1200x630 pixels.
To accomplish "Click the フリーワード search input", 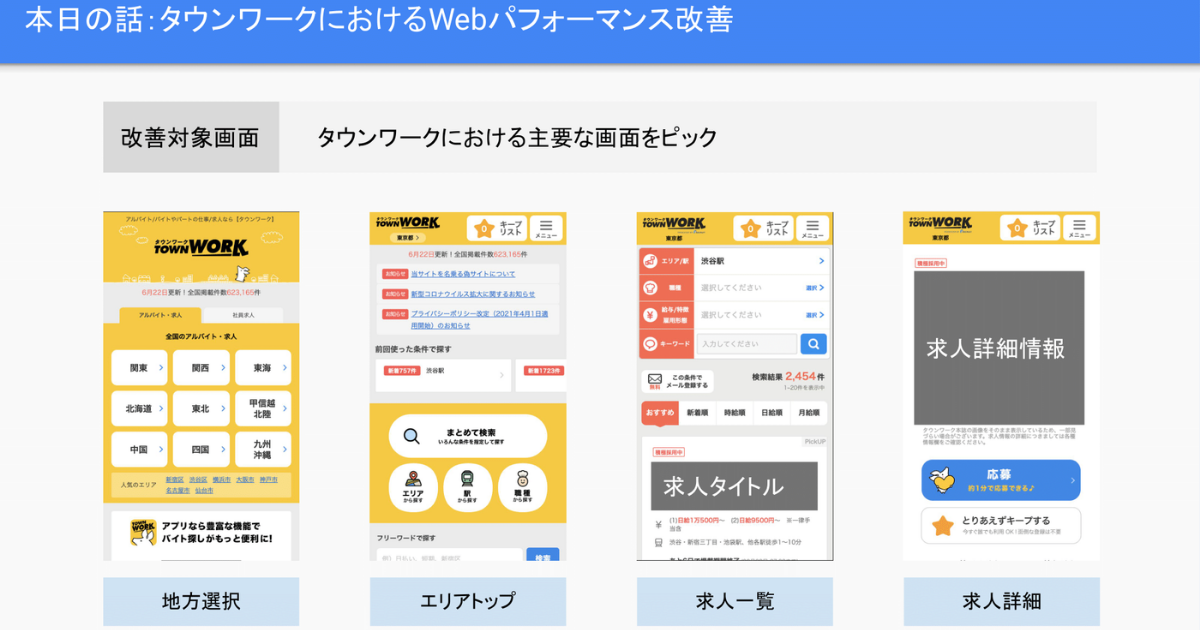I will tap(449, 556).
